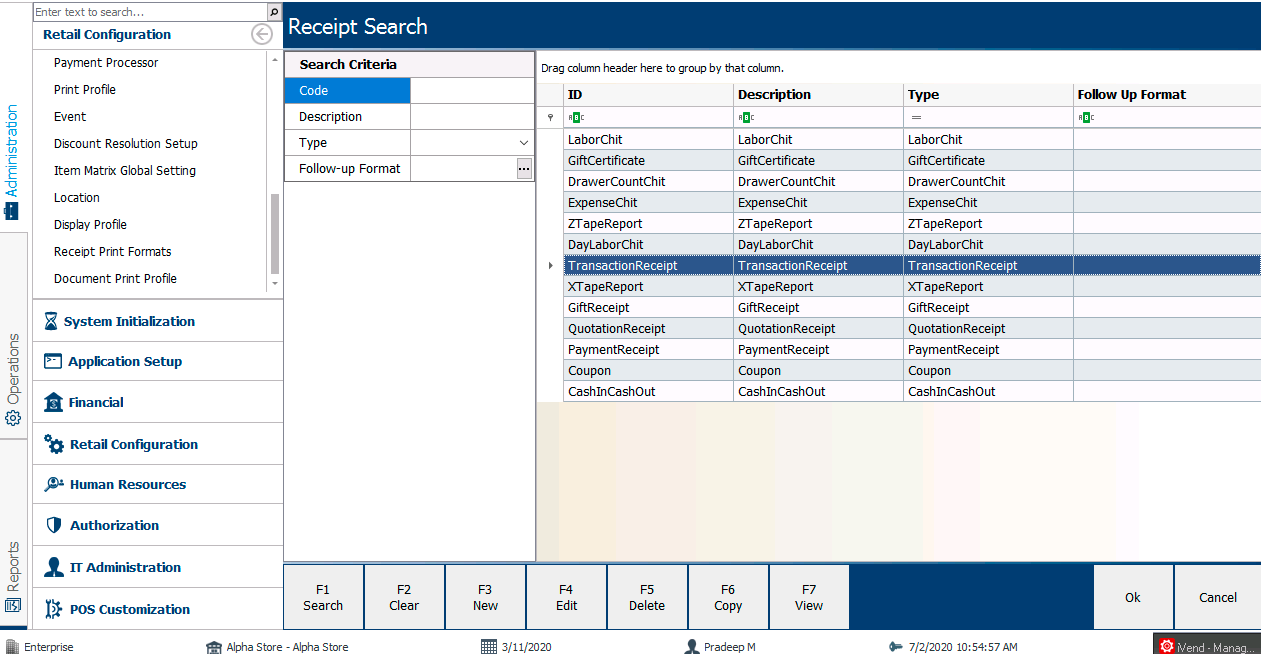This screenshot has width=1261, height=654.
Task: Click the iVend Manager taskbar icon
Action: click(x=1166, y=646)
